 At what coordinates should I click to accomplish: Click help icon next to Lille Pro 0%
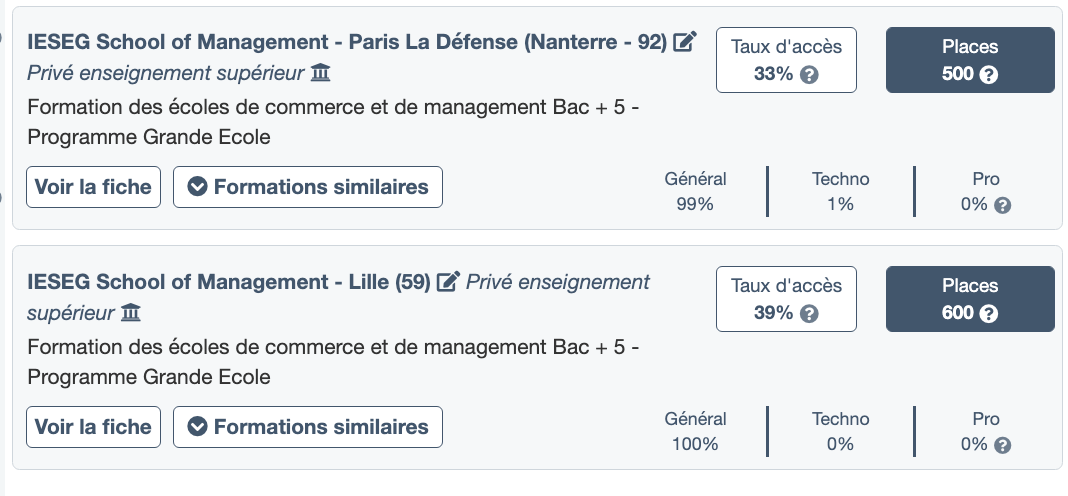click(1003, 445)
